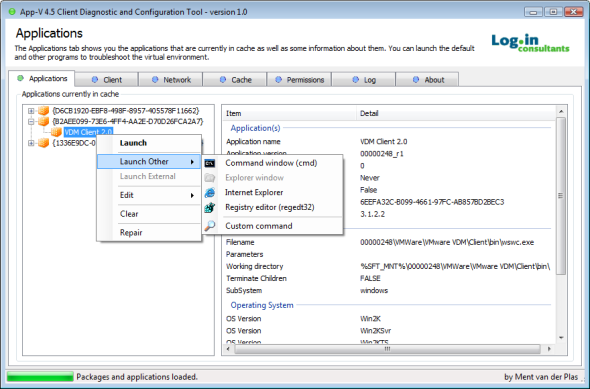Click the Win2KSvr OS Version value
This screenshot has width=590, height=389.
376,331
